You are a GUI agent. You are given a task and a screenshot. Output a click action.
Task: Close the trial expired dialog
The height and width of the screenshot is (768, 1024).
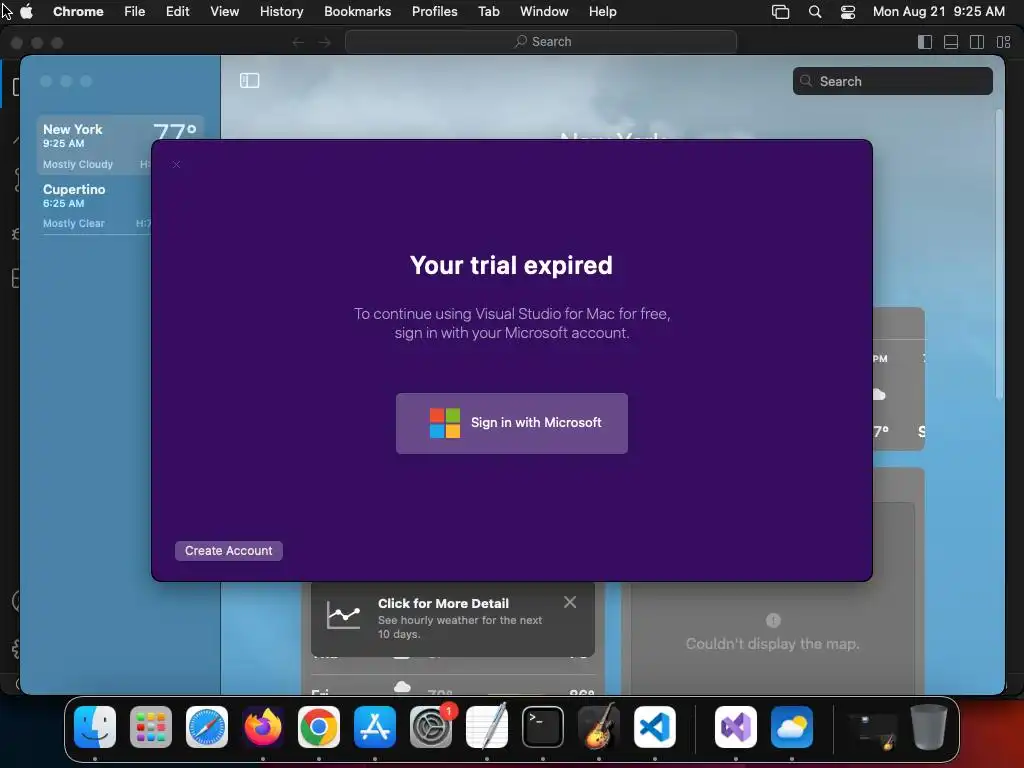point(176,165)
